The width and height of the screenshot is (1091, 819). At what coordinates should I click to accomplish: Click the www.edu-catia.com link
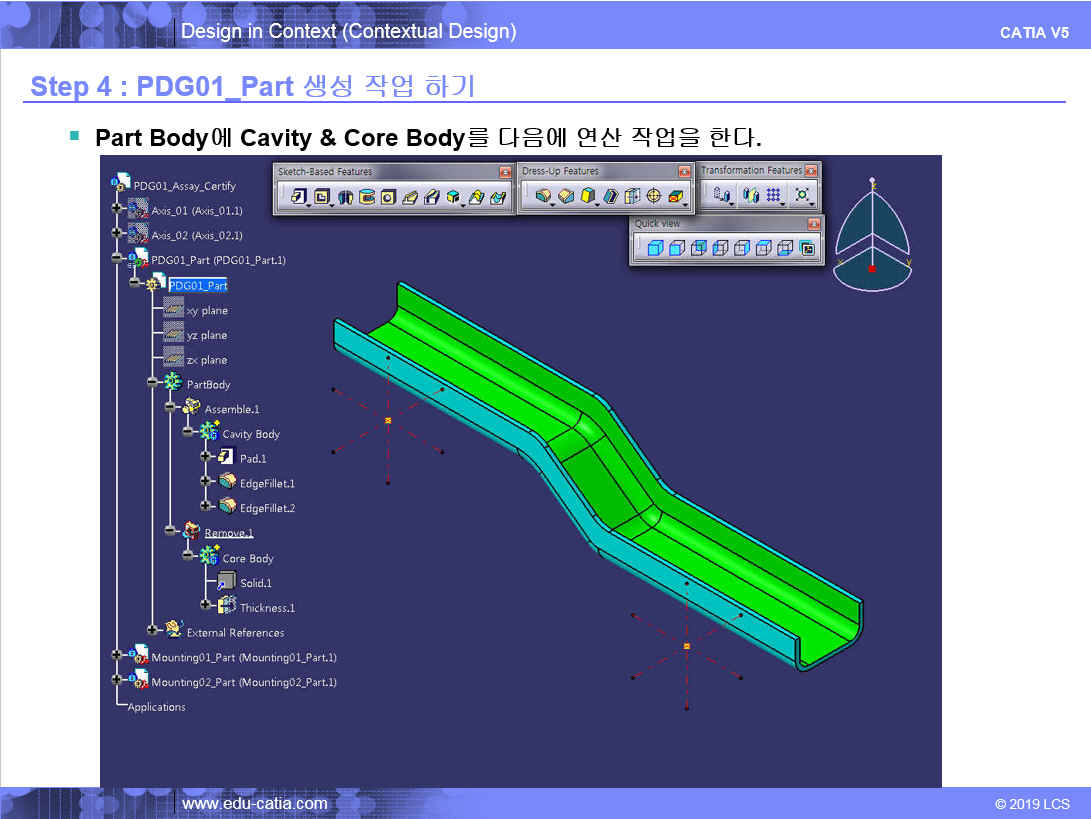pyautogui.click(x=254, y=803)
